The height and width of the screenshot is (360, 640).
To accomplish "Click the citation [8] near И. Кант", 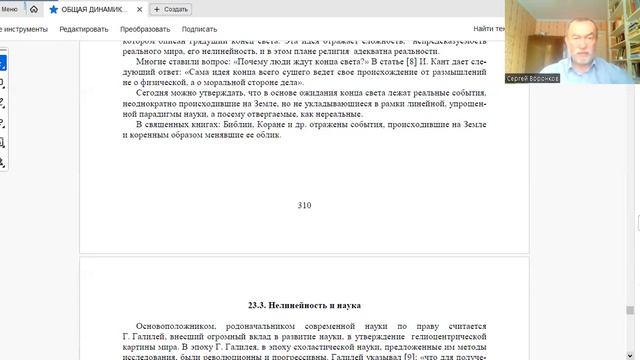I will point(411,62).
